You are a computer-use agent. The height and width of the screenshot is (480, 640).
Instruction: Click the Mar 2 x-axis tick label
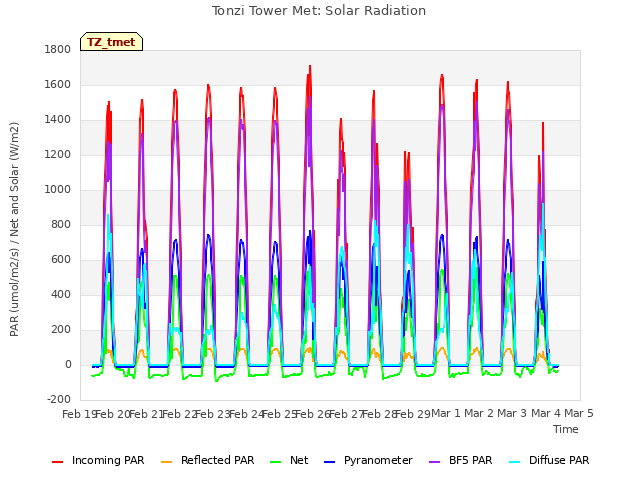479,413
